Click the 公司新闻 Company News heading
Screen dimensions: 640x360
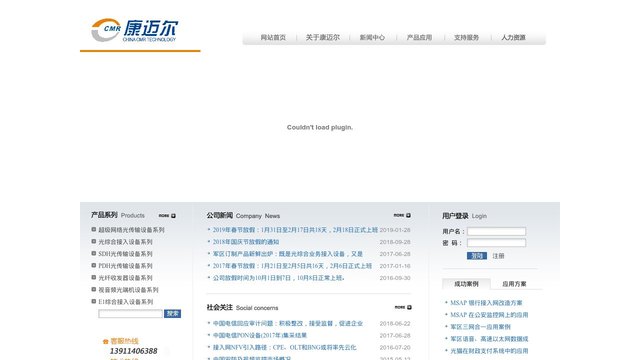pos(243,216)
